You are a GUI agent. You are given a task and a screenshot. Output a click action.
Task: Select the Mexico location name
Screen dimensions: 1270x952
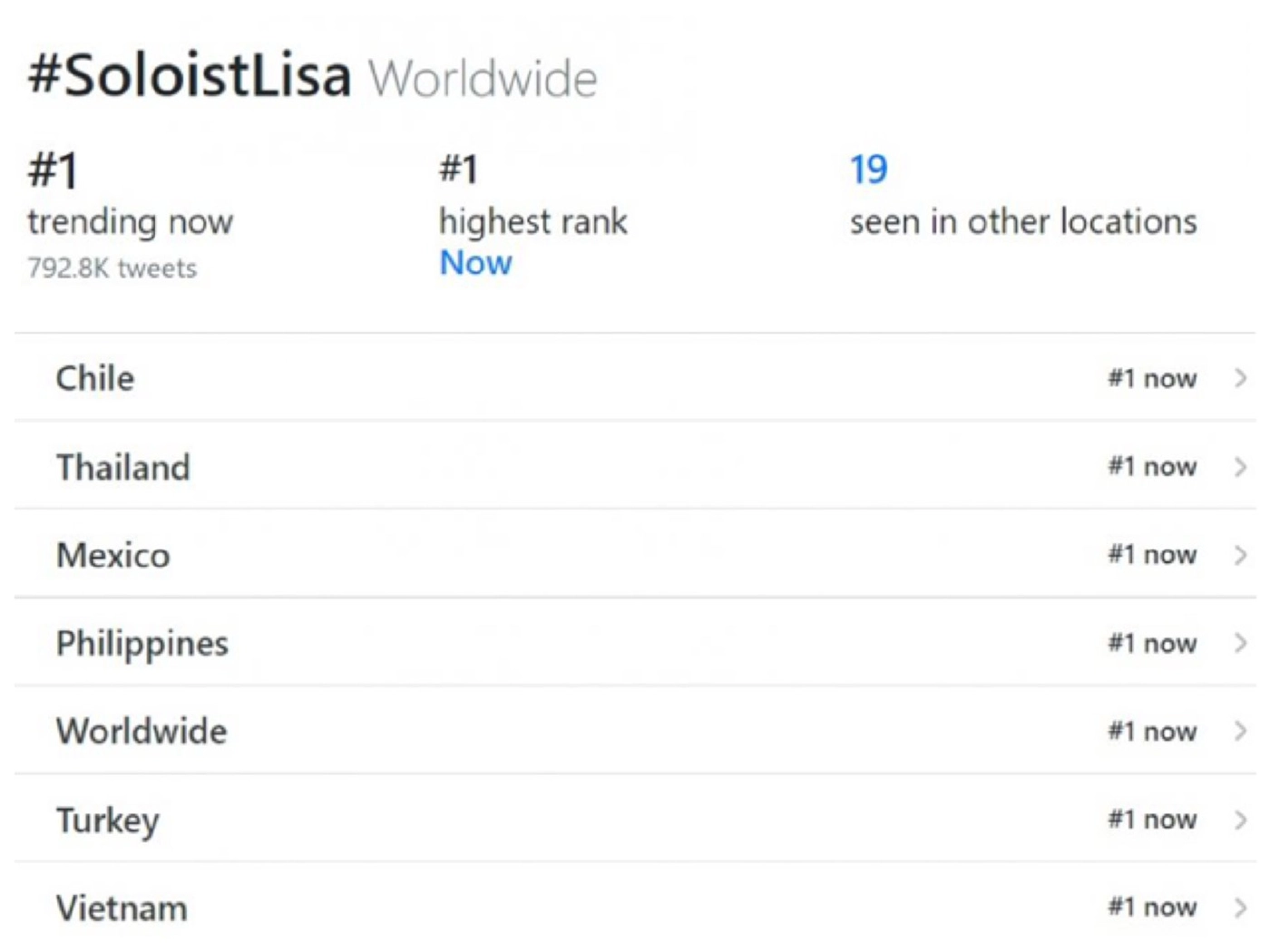tap(113, 555)
